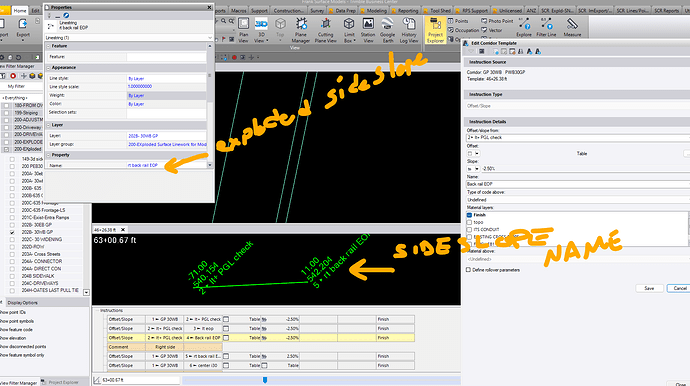Open the 3D View tool
Viewport: 690px width, 386px height.
click(x=261, y=30)
